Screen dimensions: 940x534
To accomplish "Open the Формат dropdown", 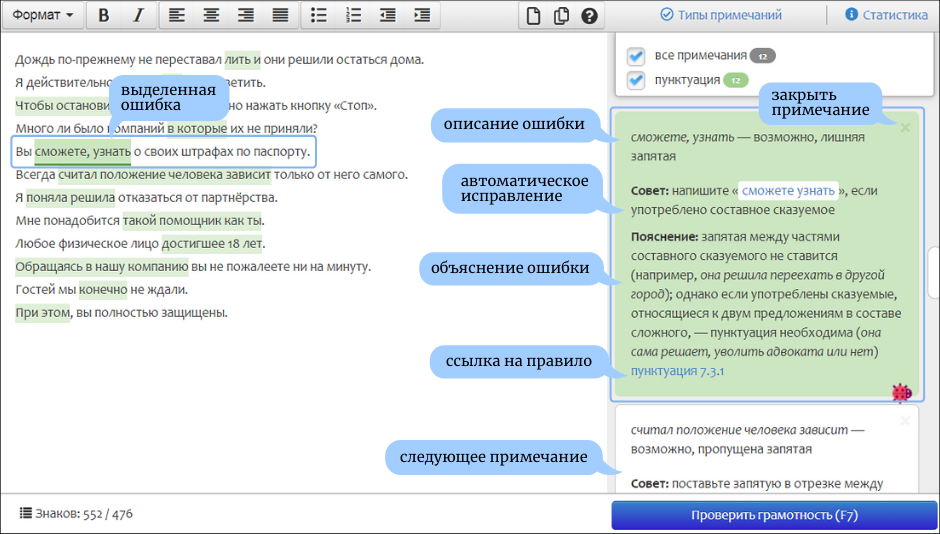I will (43, 16).
